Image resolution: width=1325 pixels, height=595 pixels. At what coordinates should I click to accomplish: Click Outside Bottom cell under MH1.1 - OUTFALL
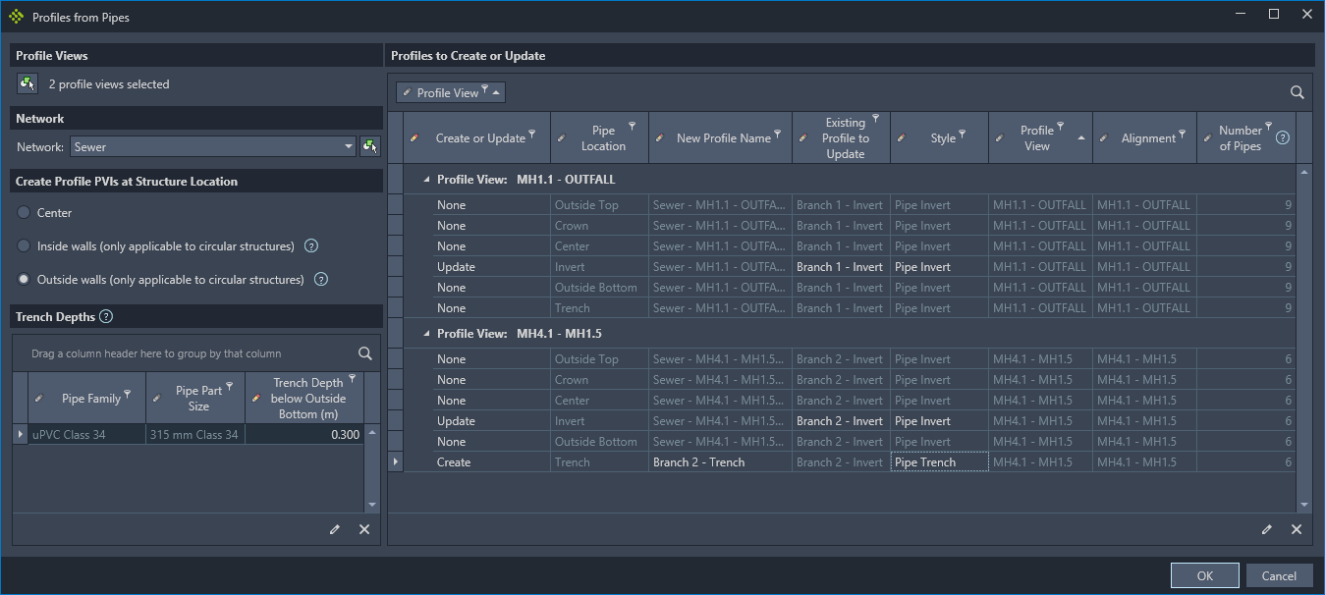point(599,287)
